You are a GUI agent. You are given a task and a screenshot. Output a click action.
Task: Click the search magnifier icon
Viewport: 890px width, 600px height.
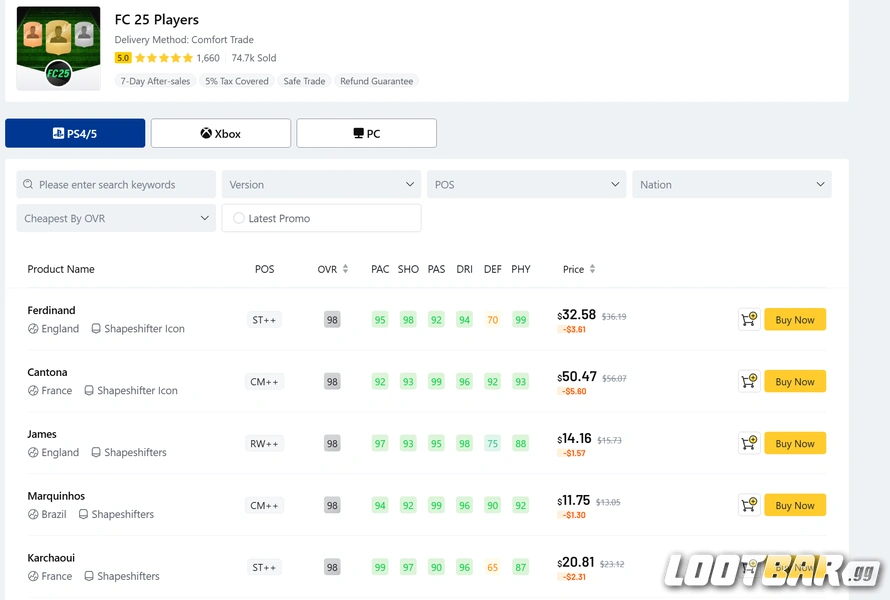[x=28, y=184]
